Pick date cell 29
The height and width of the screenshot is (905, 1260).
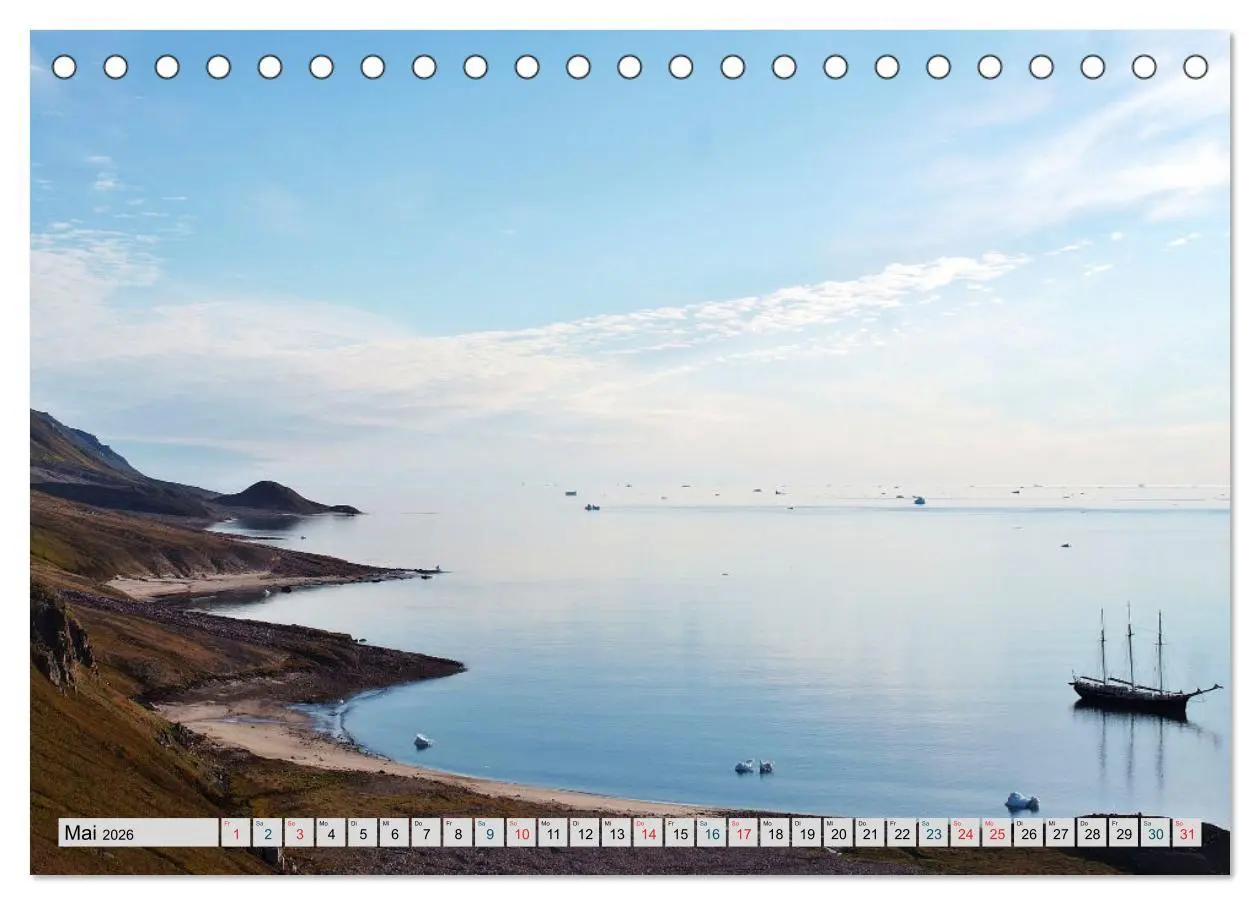pos(1124,833)
